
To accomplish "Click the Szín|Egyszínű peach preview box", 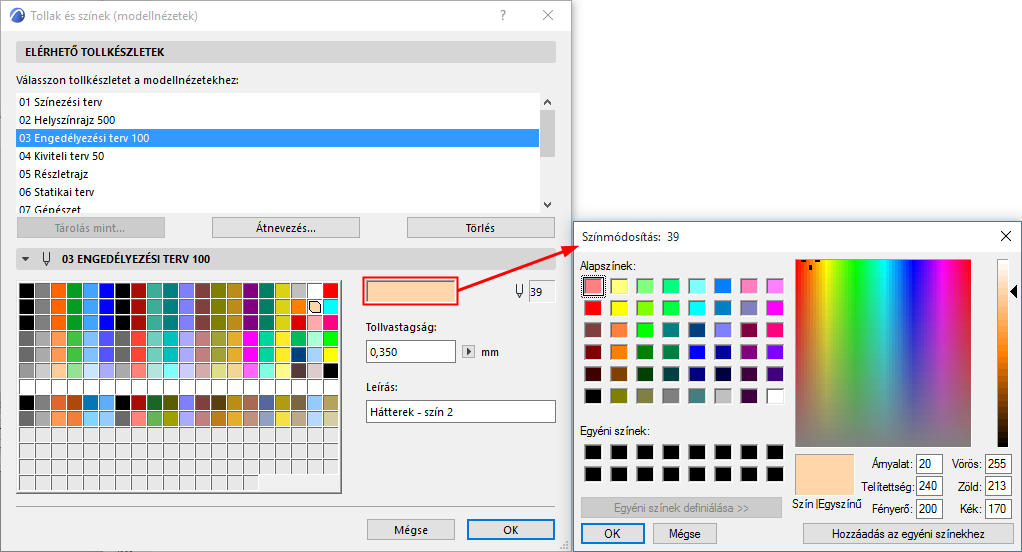I will [825, 475].
